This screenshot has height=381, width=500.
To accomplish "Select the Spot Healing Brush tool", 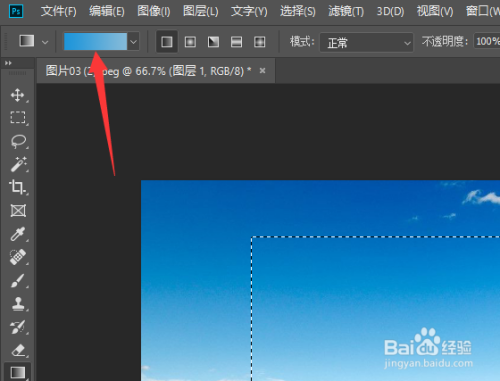I will tap(18, 257).
